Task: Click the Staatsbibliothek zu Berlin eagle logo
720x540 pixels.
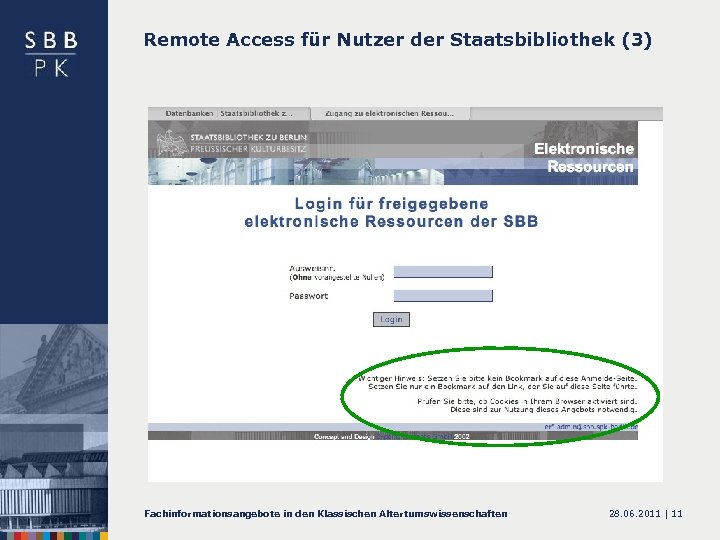Action: pos(170,143)
